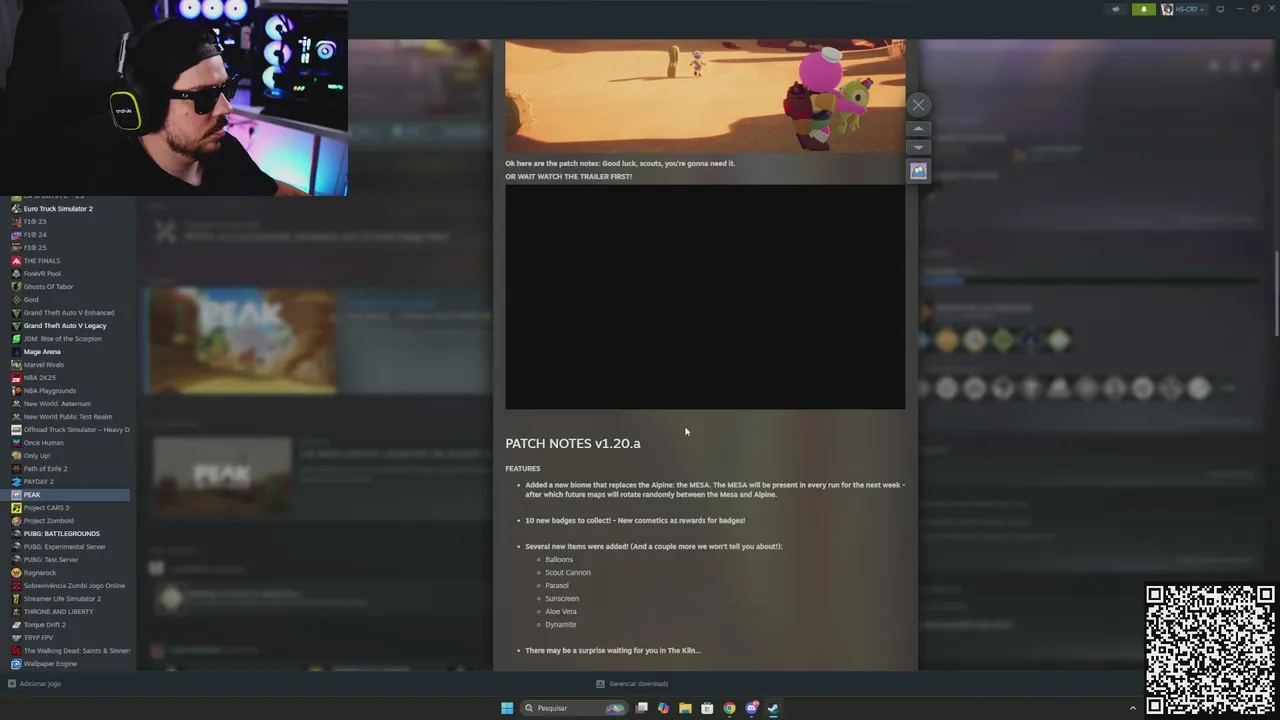Click Offroad Truck Simulator game icon
Viewport: 1280px width, 720px height.
[16, 429]
